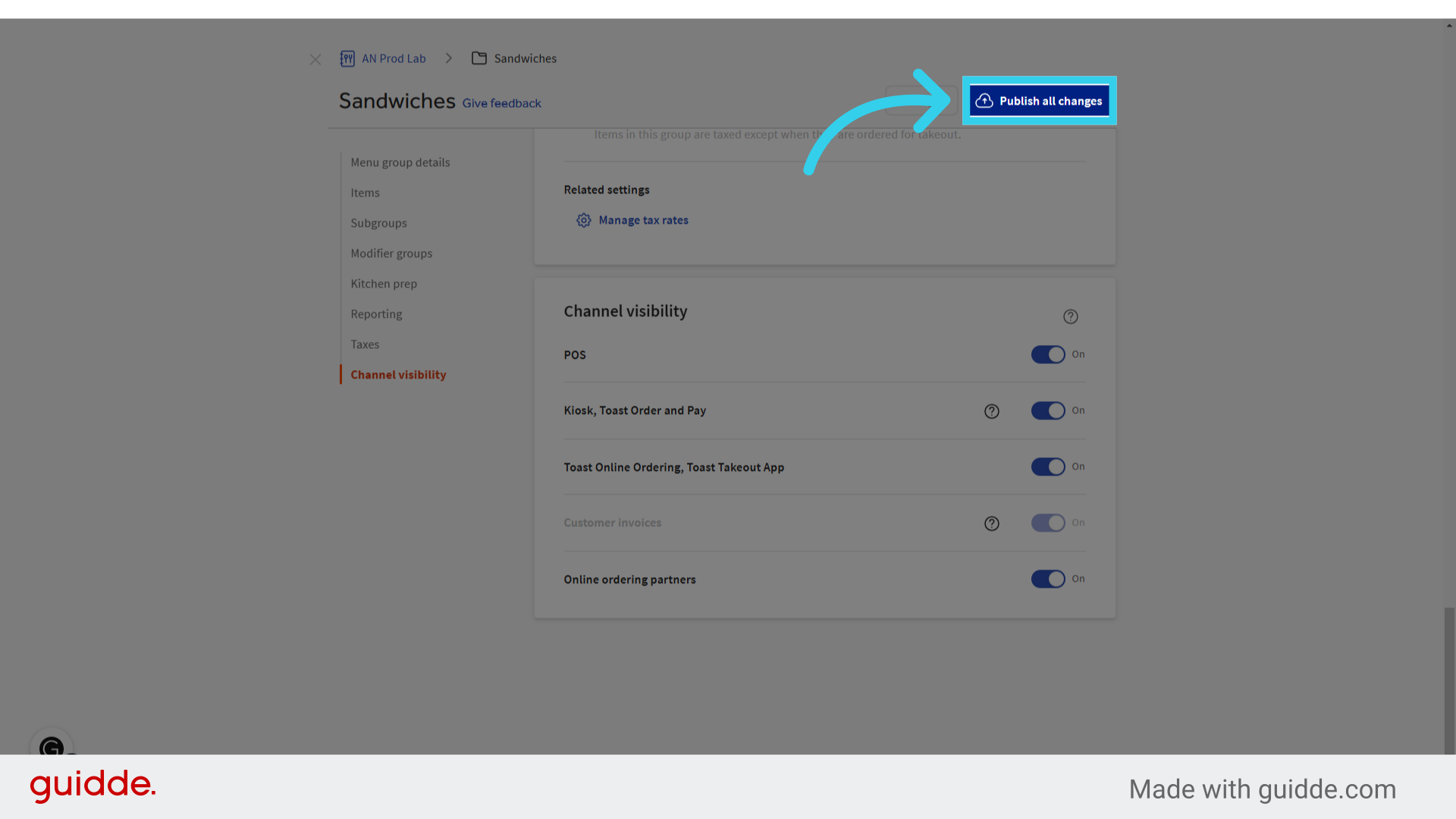
Task: Click the breadcrumb chevron arrow
Action: [x=449, y=58]
